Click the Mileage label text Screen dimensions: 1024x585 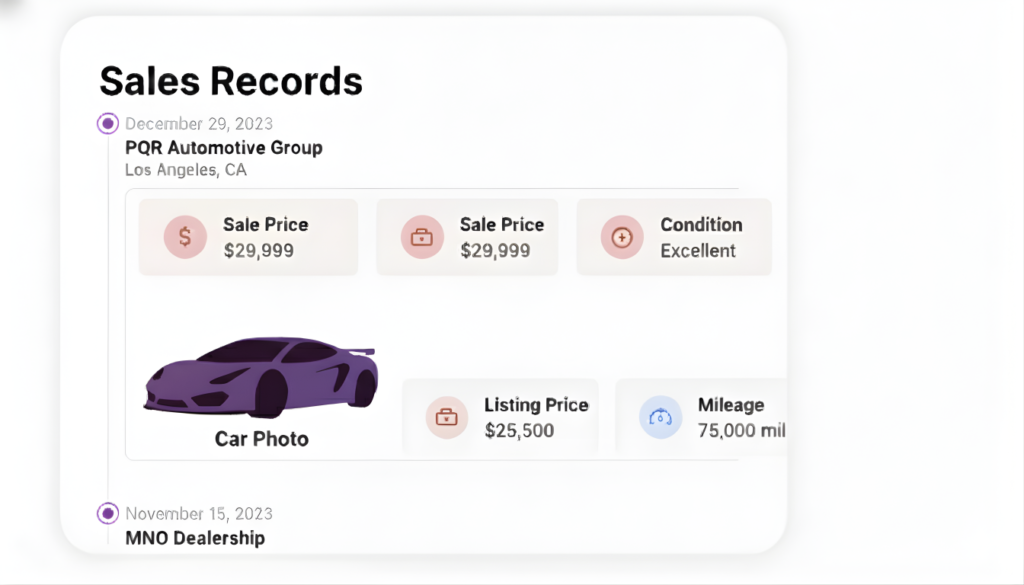[x=731, y=405]
